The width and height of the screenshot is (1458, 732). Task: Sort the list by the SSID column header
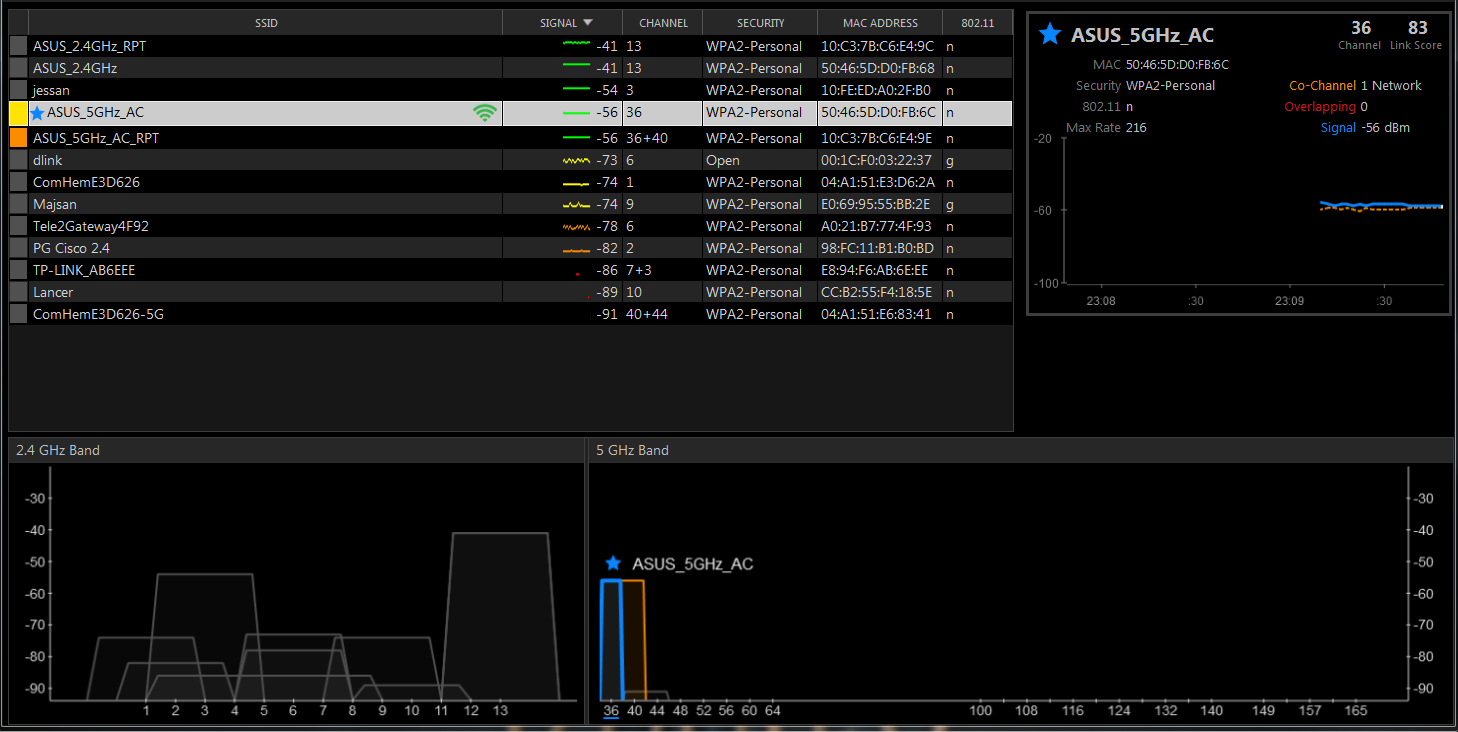pyautogui.click(x=266, y=23)
